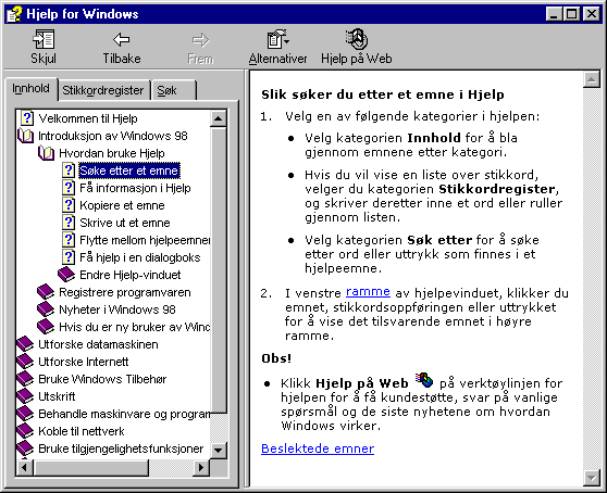The width and height of the screenshot is (607, 493).
Task: Maximize the Hjelp for Windows window
Action: [x=572, y=14]
